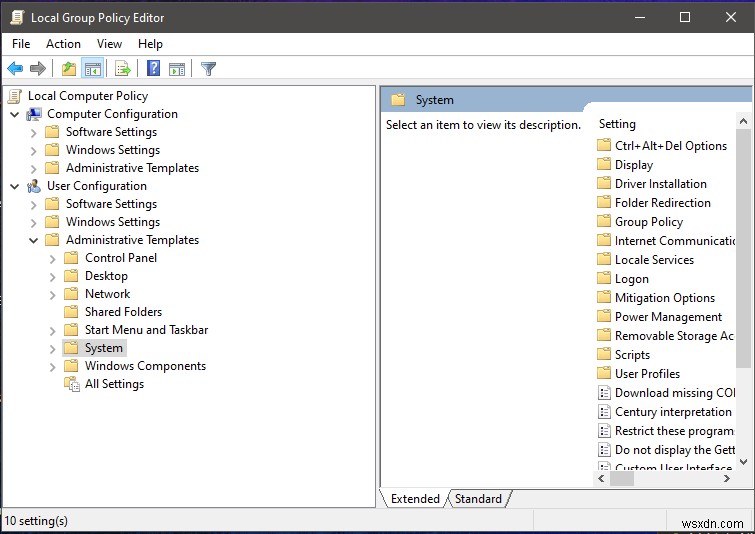Click the horizontal scrollbar right arrow
The height and width of the screenshot is (534, 755).
pos(727,479)
